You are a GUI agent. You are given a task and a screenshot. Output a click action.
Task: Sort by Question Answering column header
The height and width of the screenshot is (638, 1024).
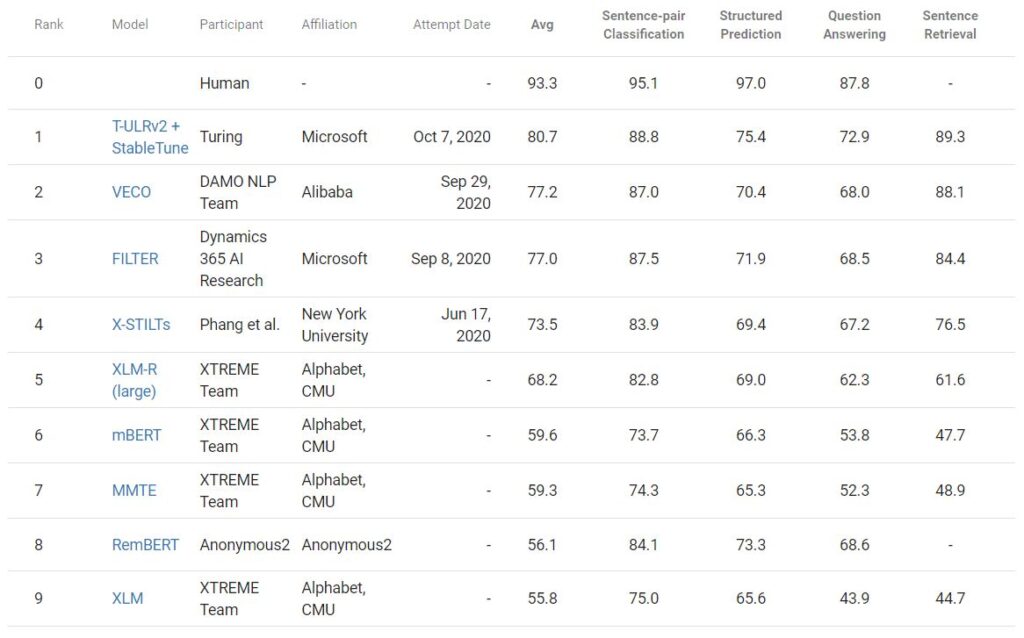pos(854,25)
